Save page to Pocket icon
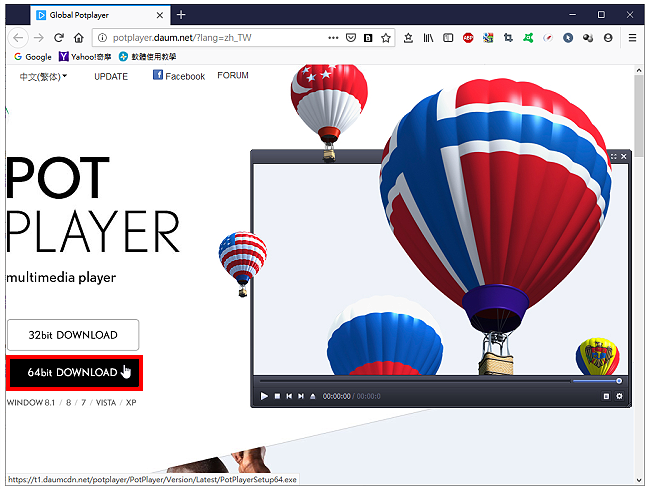The height and width of the screenshot is (489, 651). tap(351, 38)
